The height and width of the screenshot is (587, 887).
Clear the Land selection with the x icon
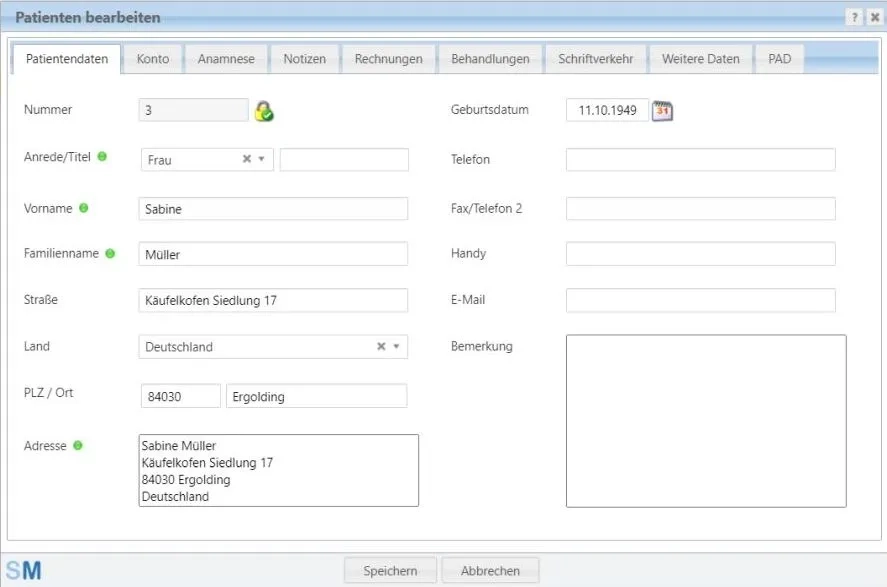381,347
